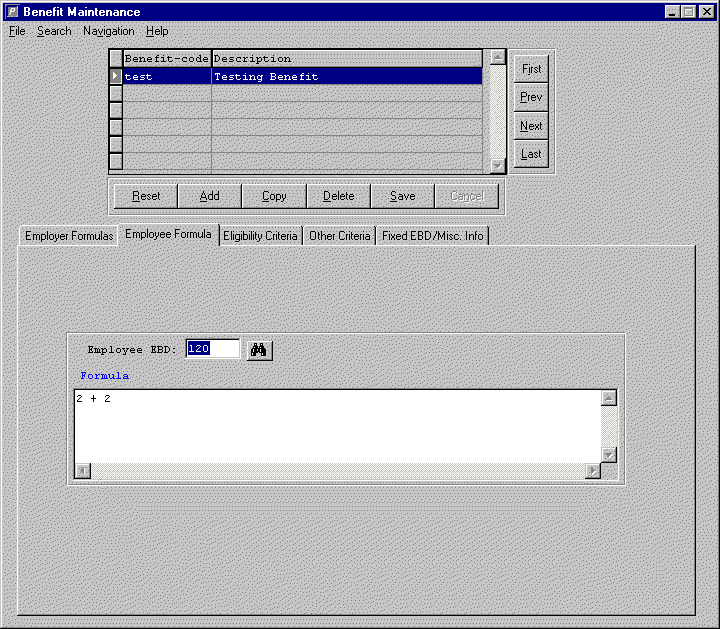Open the File menu
720x629 pixels.
coord(17,31)
